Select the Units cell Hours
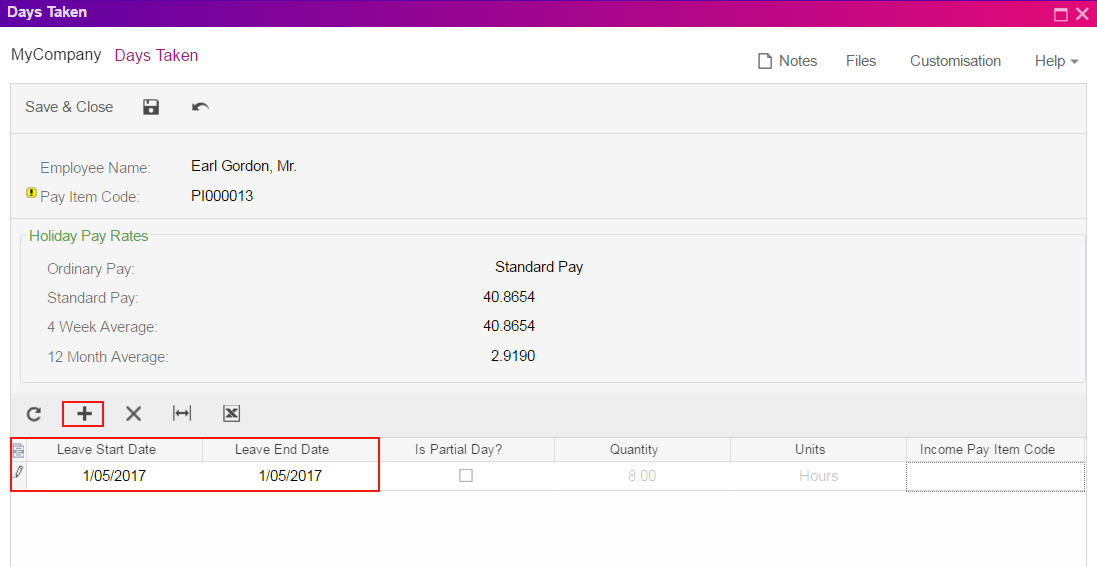The image size is (1097, 567). [x=818, y=476]
